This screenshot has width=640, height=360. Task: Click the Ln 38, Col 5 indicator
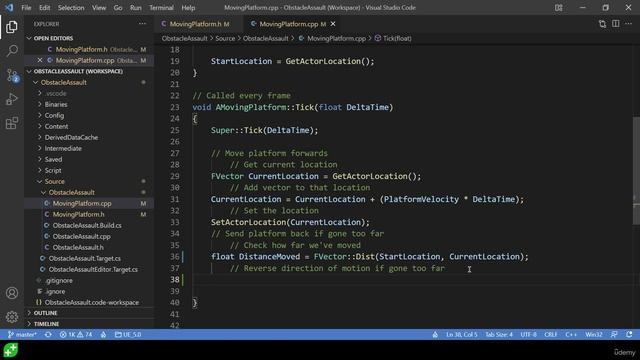tap(462, 335)
